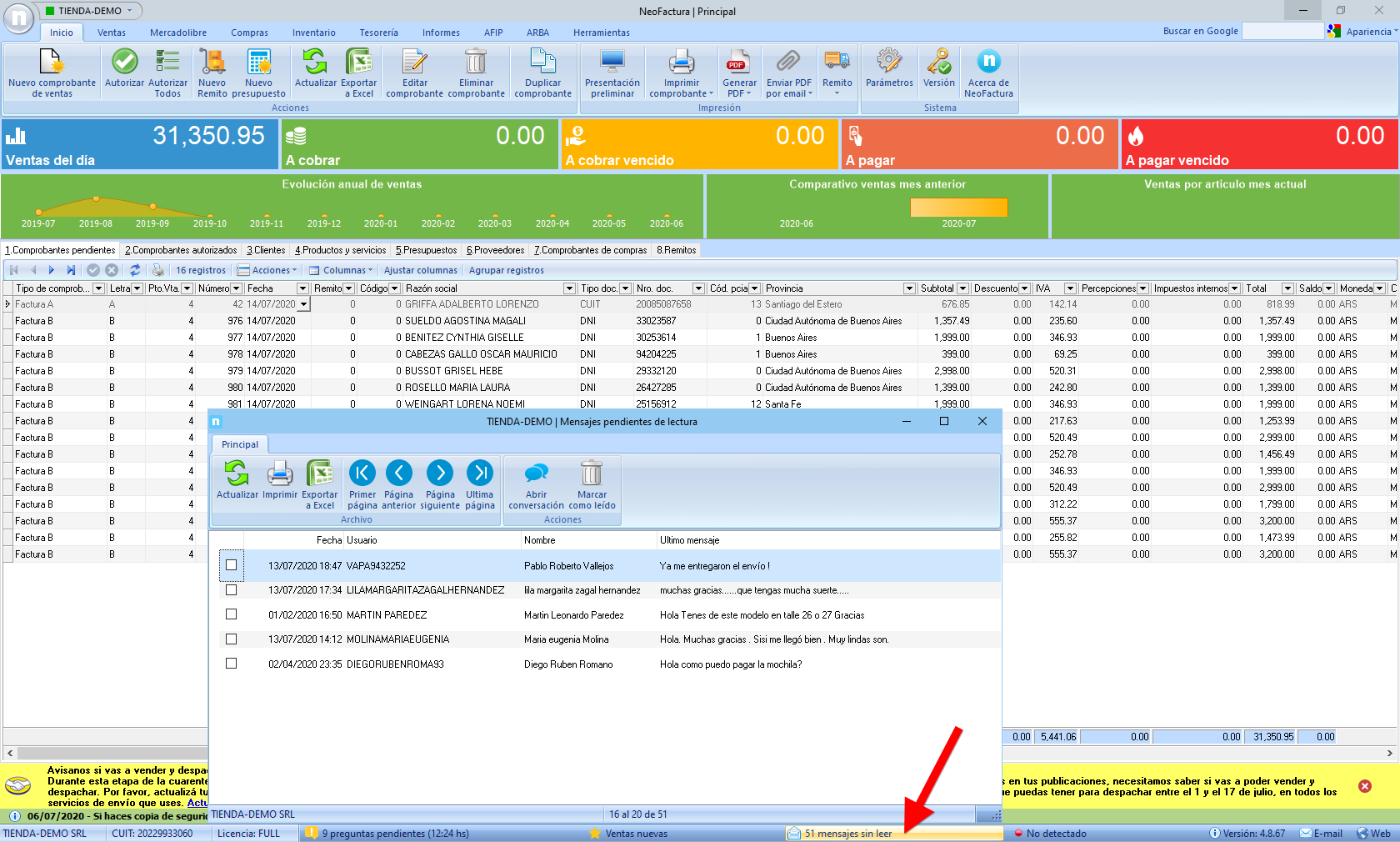The width and height of the screenshot is (1400, 842).
Task: Tick checkbox for Martin Leonardo Paredez message
Action: click(232, 614)
